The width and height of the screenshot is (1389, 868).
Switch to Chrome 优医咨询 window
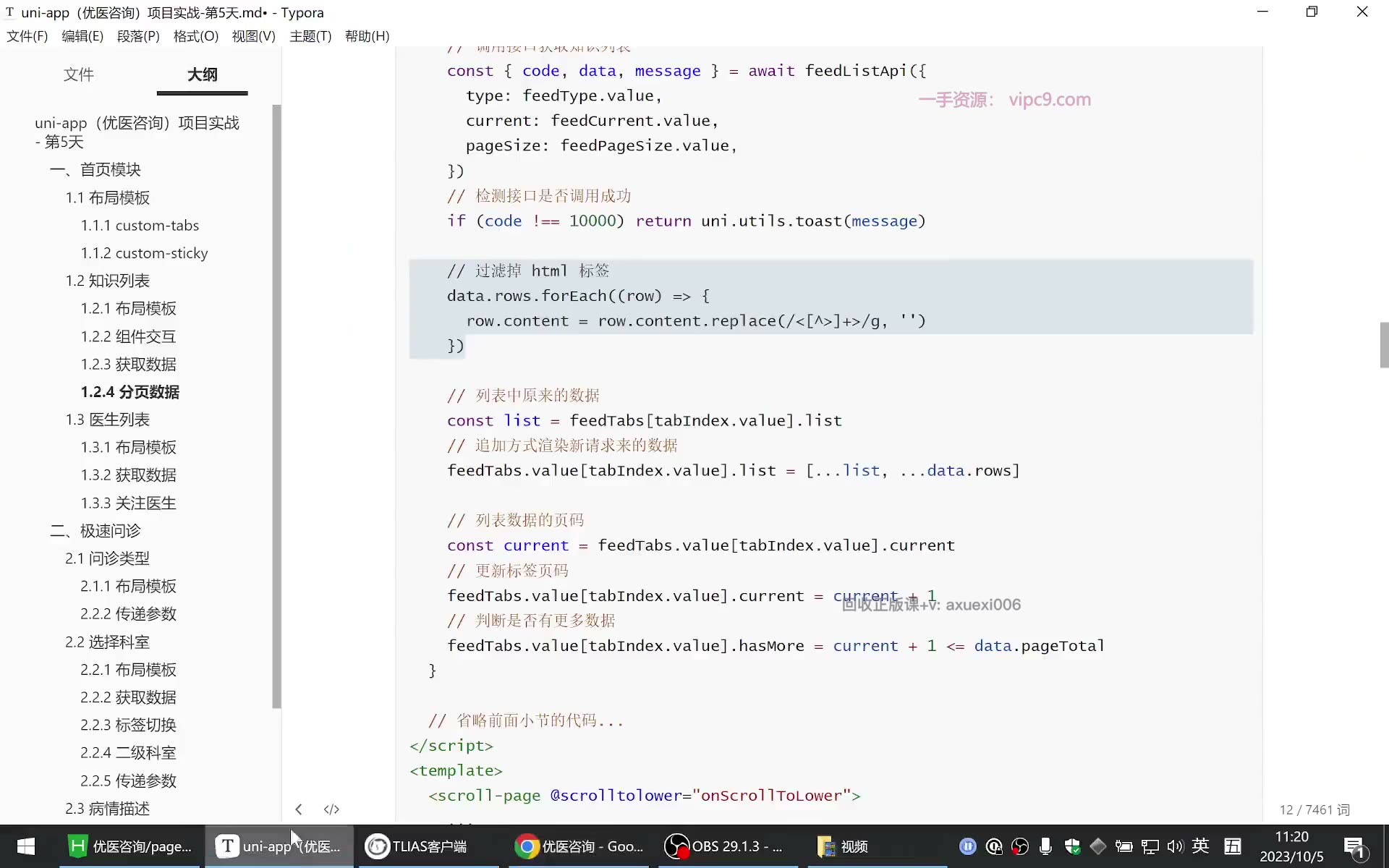[x=579, y=846]
